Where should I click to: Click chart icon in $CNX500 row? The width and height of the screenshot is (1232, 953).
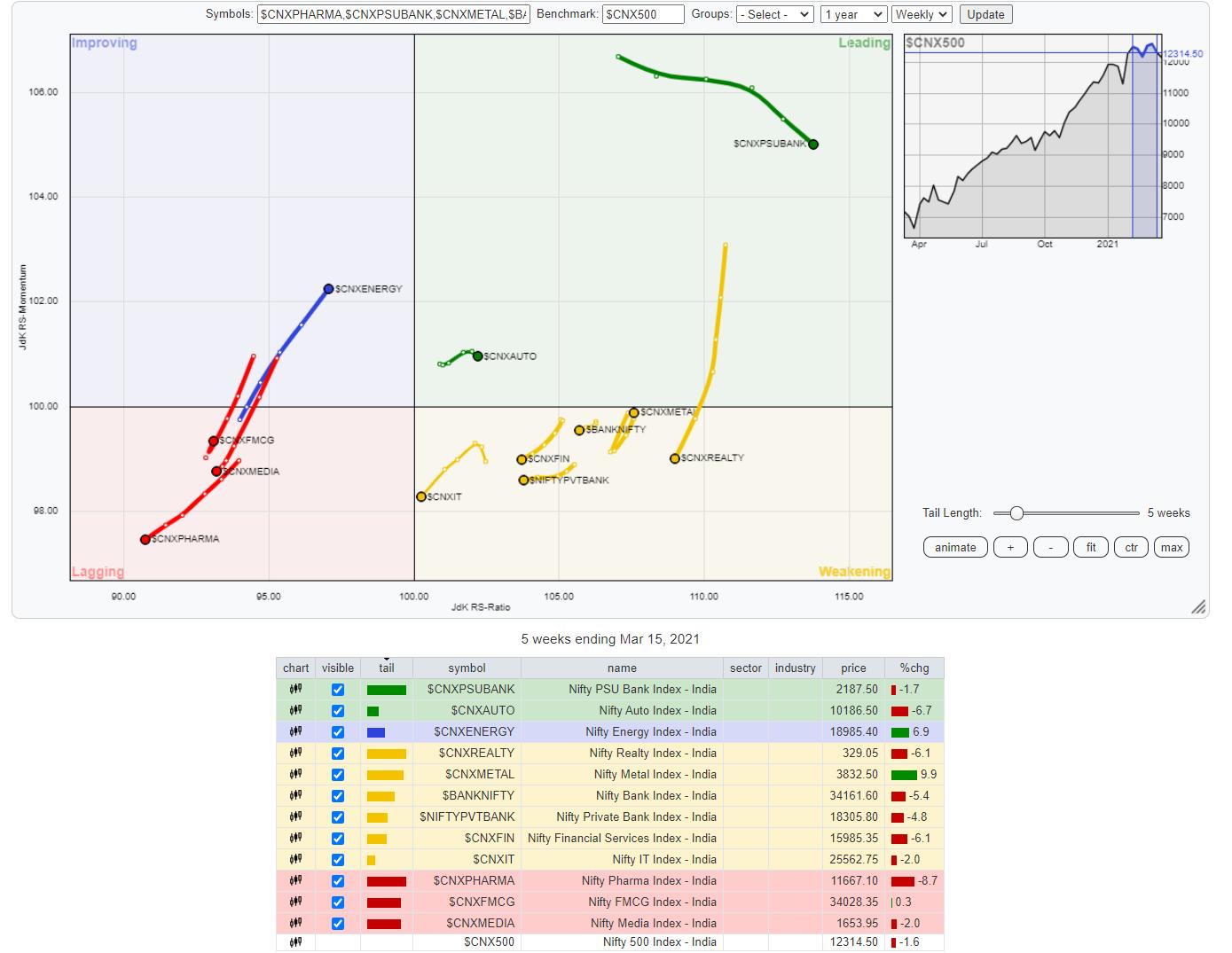[295, 942]
